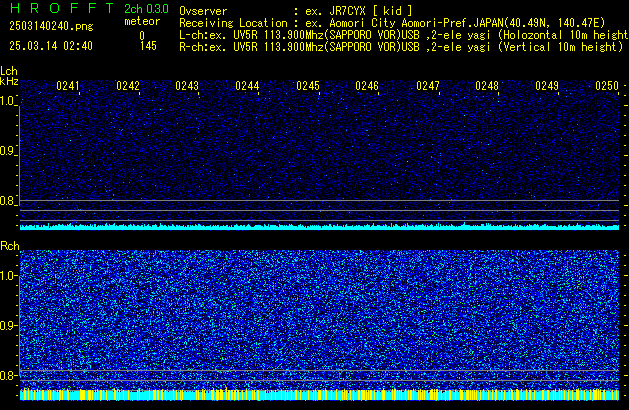Click the Lch 0.9 kHz axis label

click(x=8, y=151)
